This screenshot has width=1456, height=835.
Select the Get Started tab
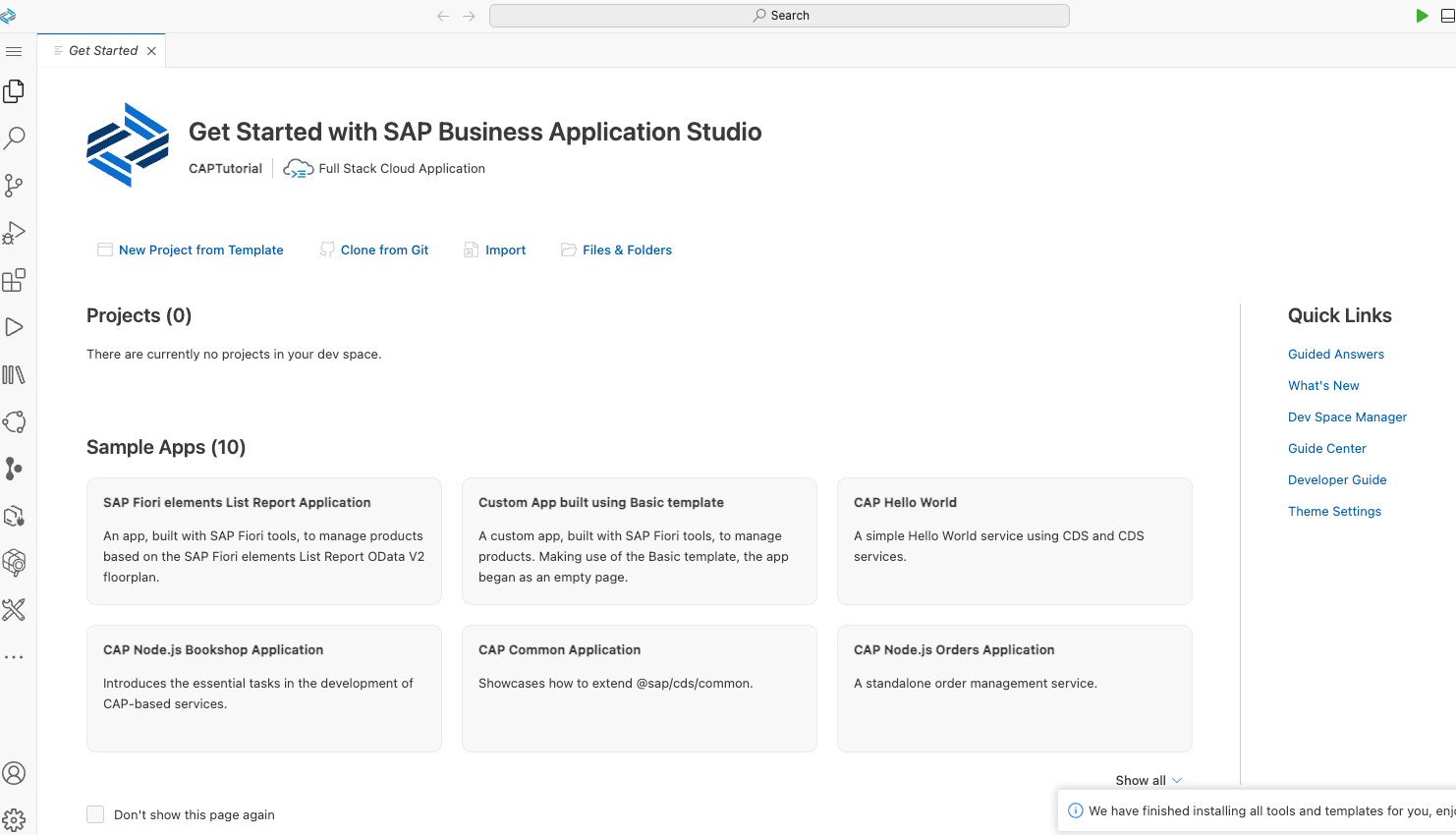coord(102,51)
